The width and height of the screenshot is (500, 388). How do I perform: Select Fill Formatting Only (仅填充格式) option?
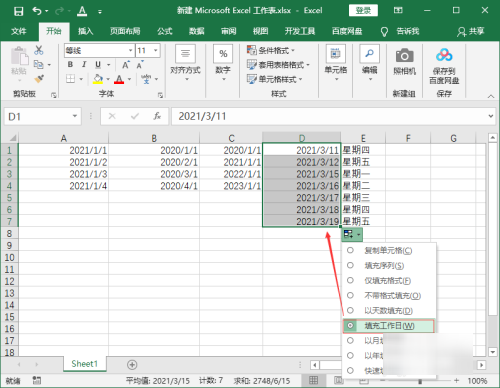point(389,280)
